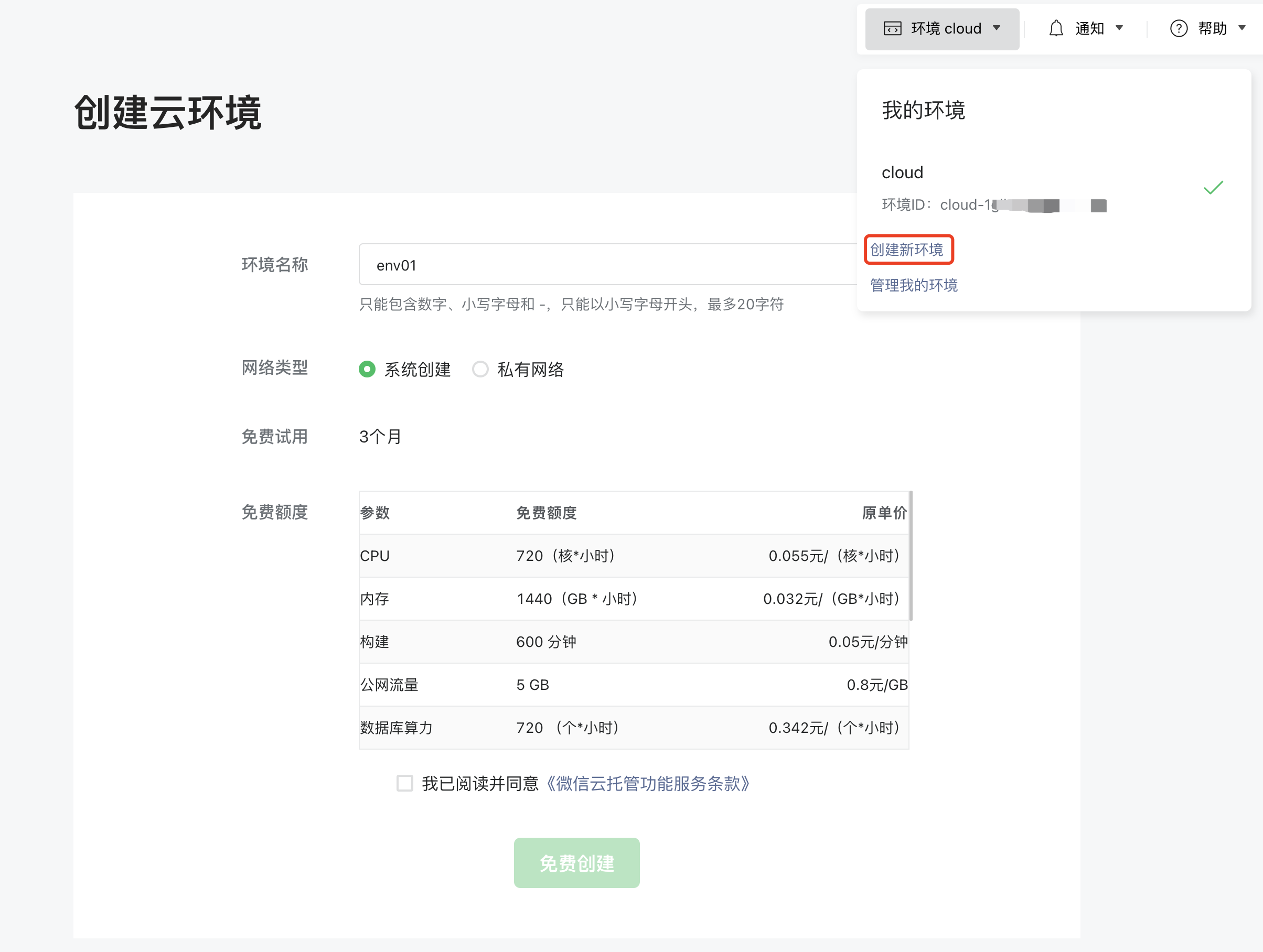Expand the 通知 dropdown arrow
1263x952 pixels.
[x=1119, y=28]
